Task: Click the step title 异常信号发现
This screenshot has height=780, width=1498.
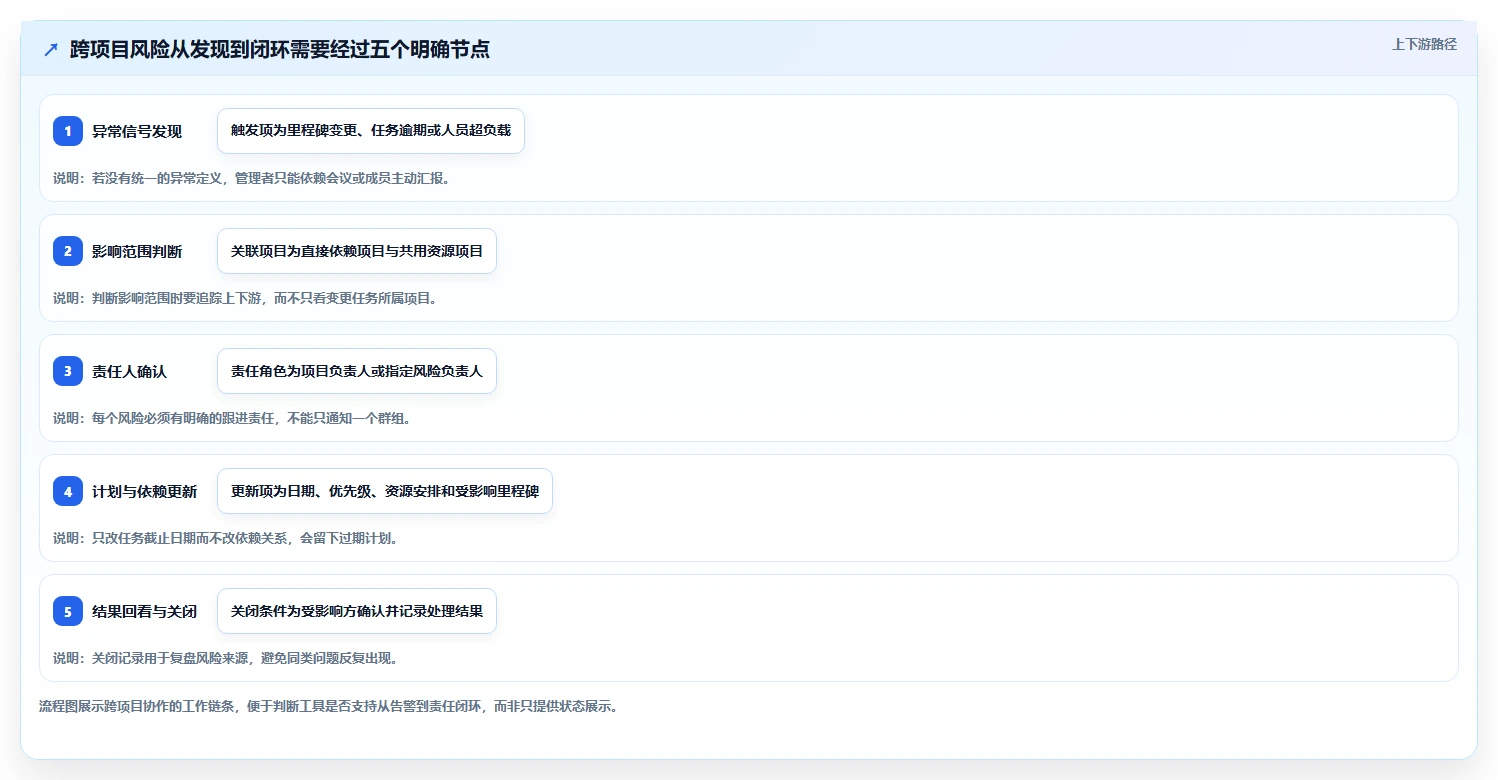Action: click(x=137, y=131)
